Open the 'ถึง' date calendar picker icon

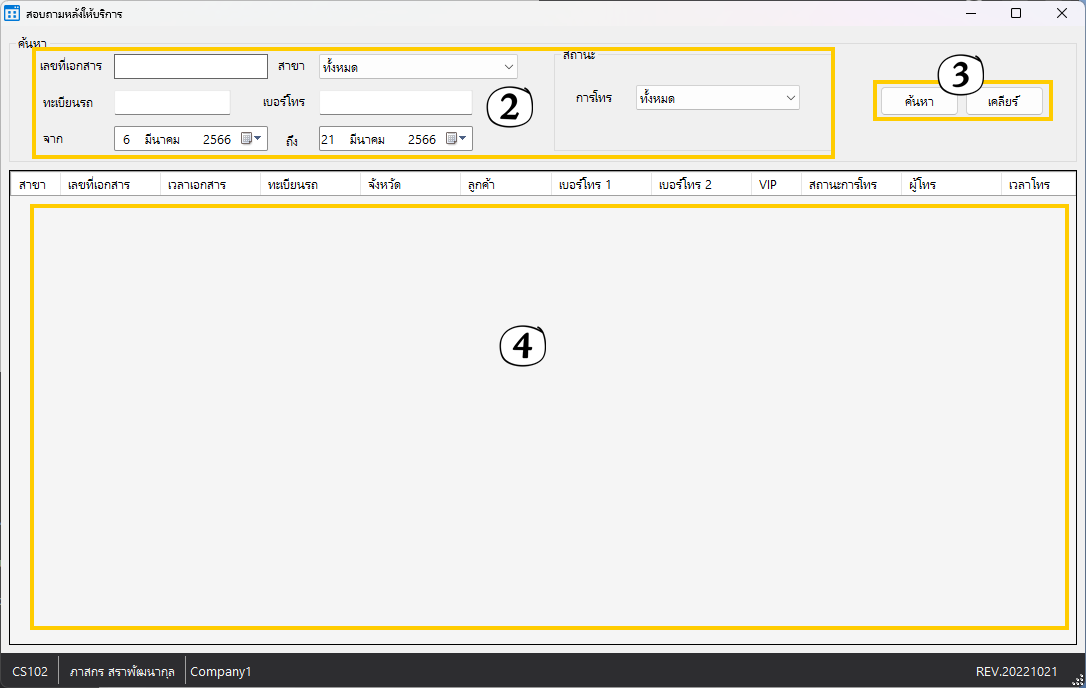click(456, 139)
